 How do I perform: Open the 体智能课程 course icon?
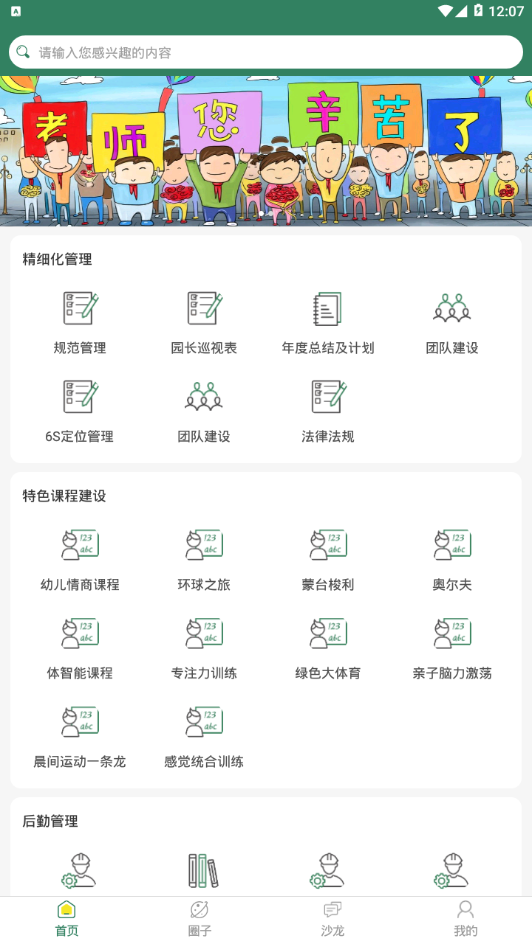[x=80, y=633]
